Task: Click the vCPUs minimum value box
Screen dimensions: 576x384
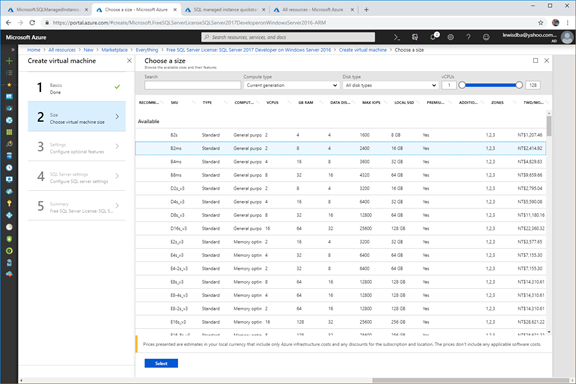Action: 449,85
